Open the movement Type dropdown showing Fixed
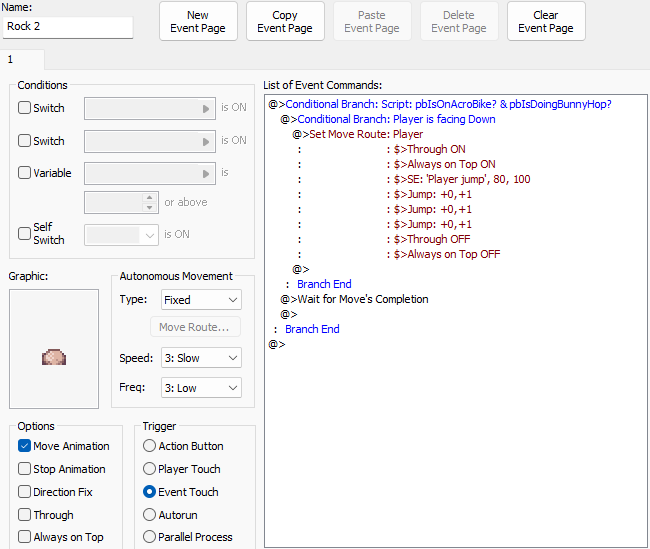 tap(201, 300)
